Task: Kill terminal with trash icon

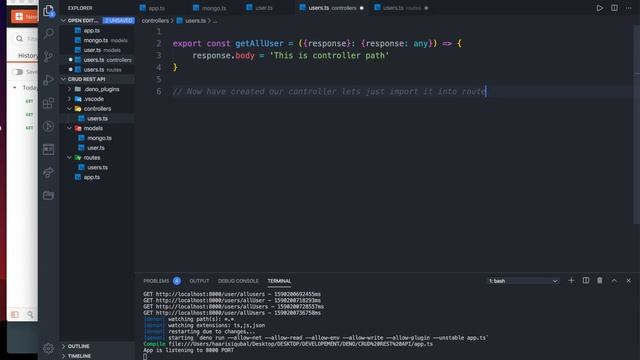Action: pyautogui.click(x=600, y=280)
